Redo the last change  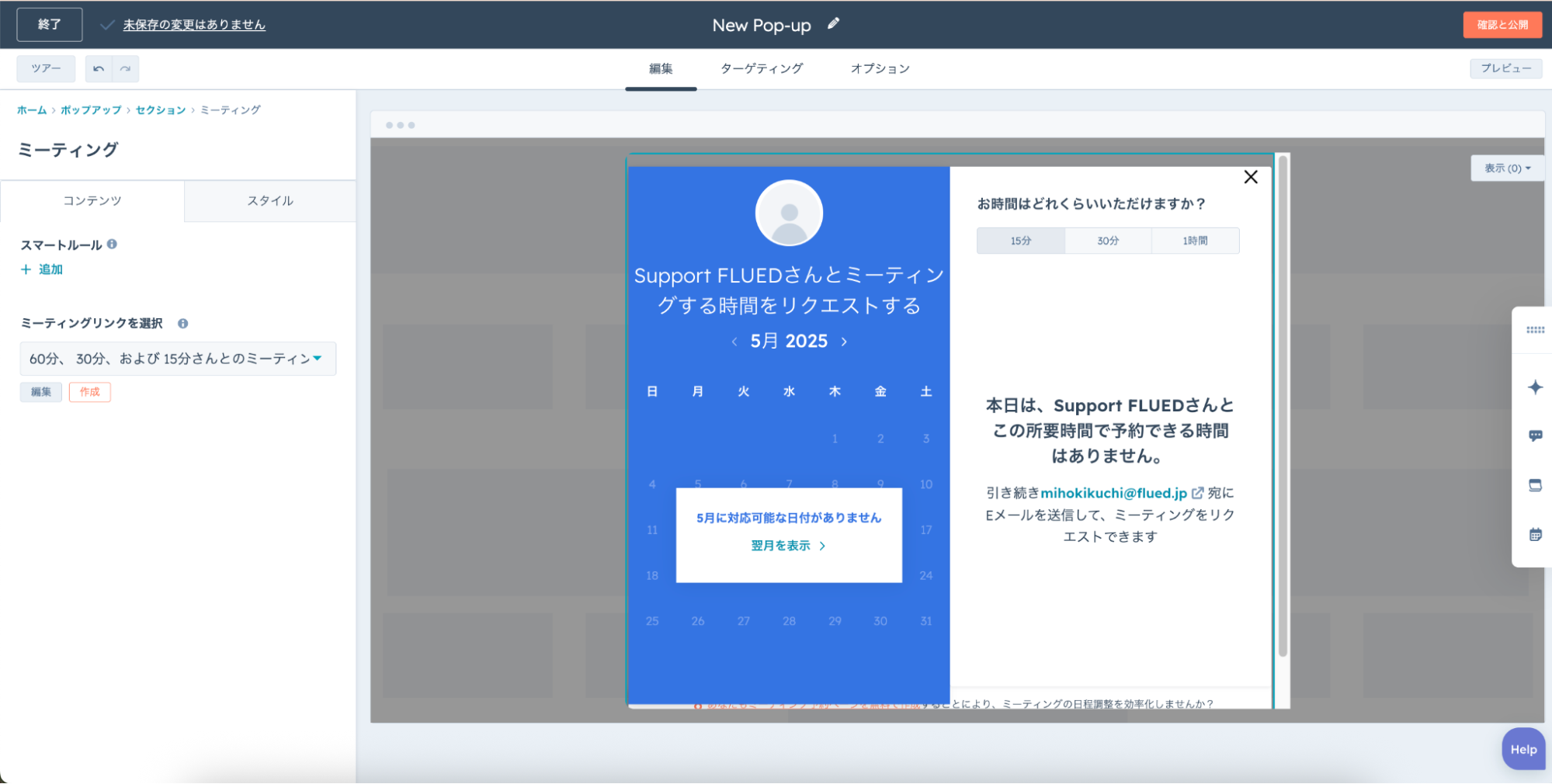(126, 69)
